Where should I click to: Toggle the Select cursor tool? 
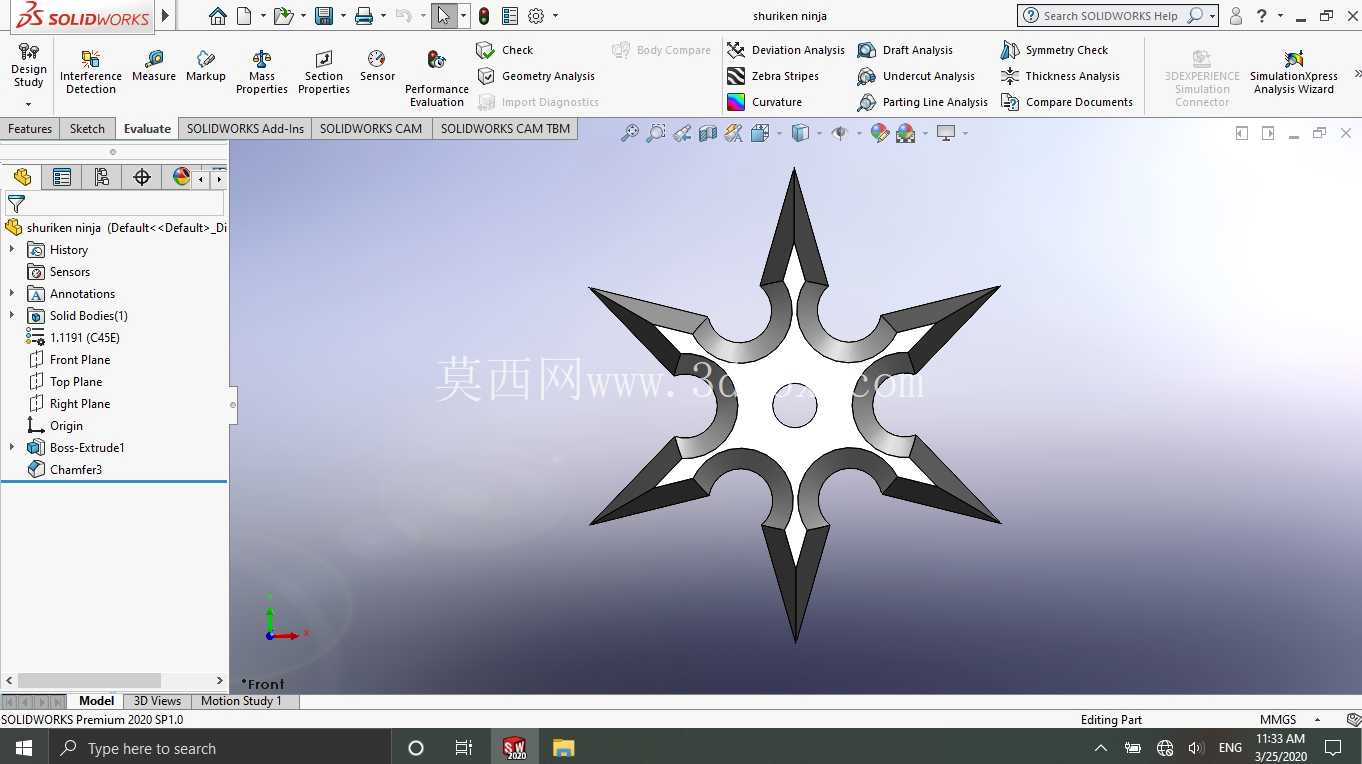point(444,16)
